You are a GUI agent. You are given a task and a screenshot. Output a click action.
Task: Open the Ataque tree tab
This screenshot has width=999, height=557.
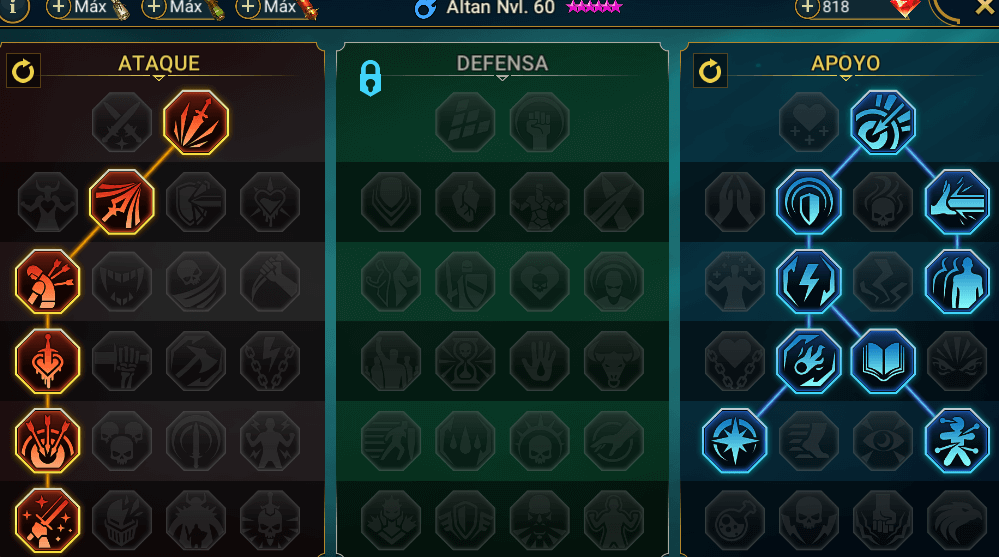click(159, 63)
